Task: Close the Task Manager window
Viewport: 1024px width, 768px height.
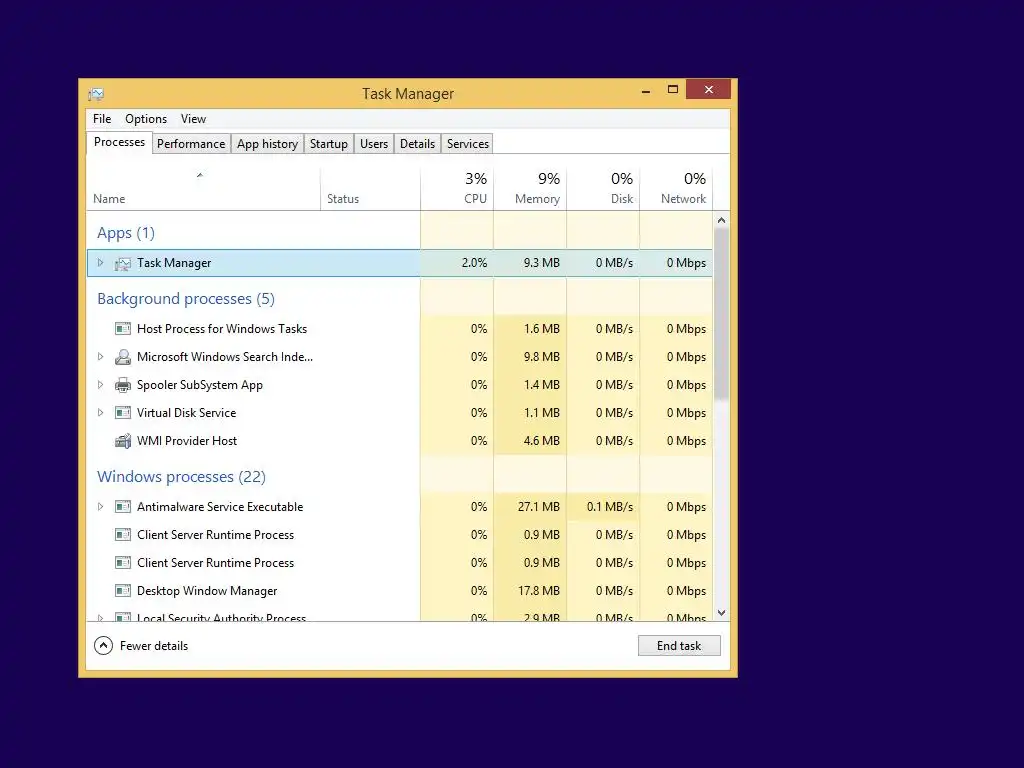Action: click(x=709, y=89)
